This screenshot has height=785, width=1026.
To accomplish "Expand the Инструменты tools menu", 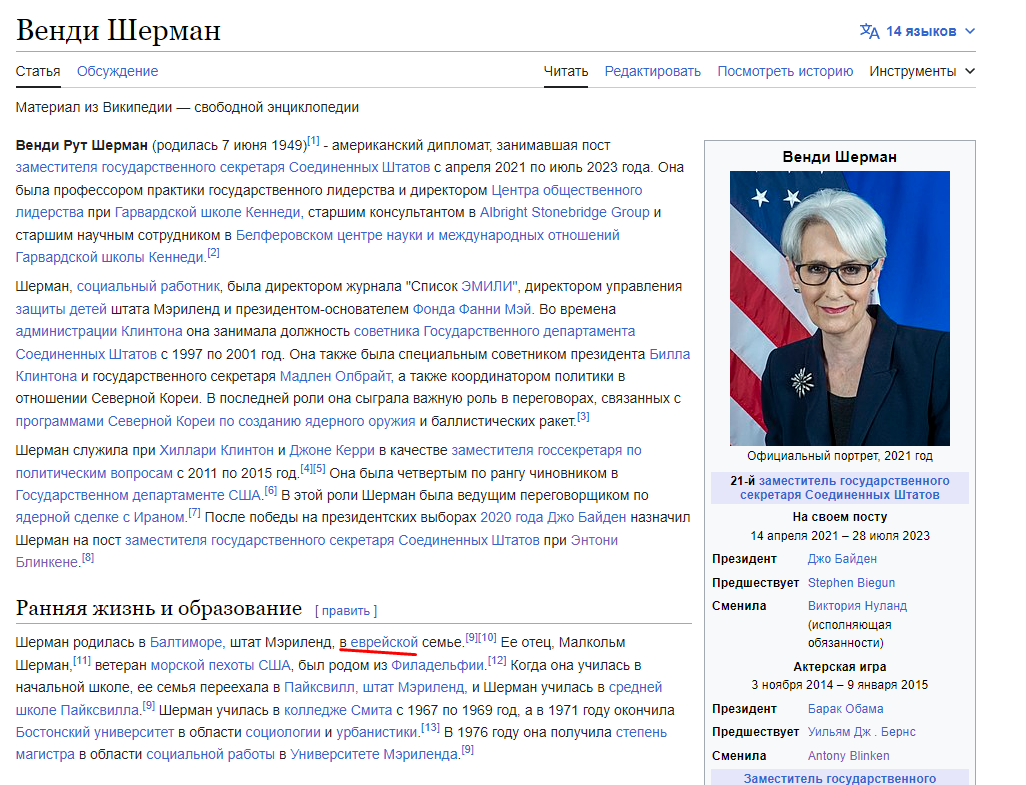I will tap(921, 71).
